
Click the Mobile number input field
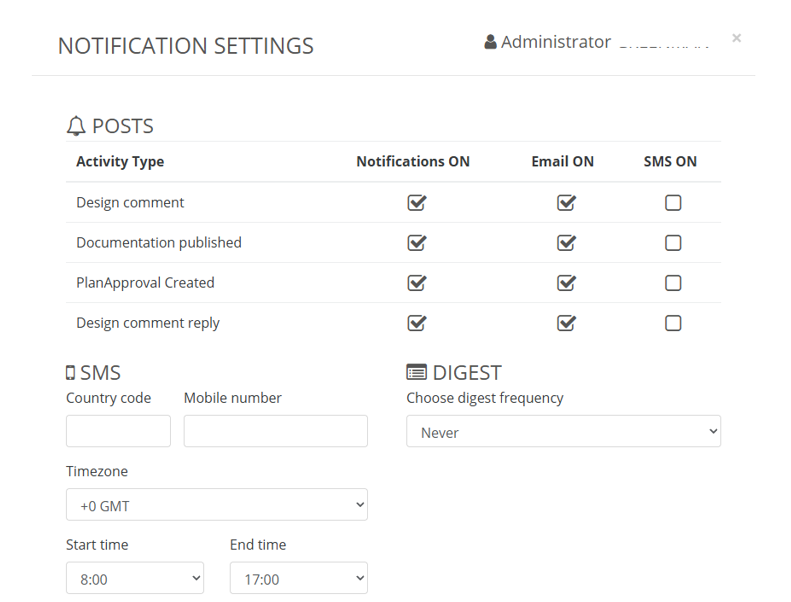(x=275, y=431)
